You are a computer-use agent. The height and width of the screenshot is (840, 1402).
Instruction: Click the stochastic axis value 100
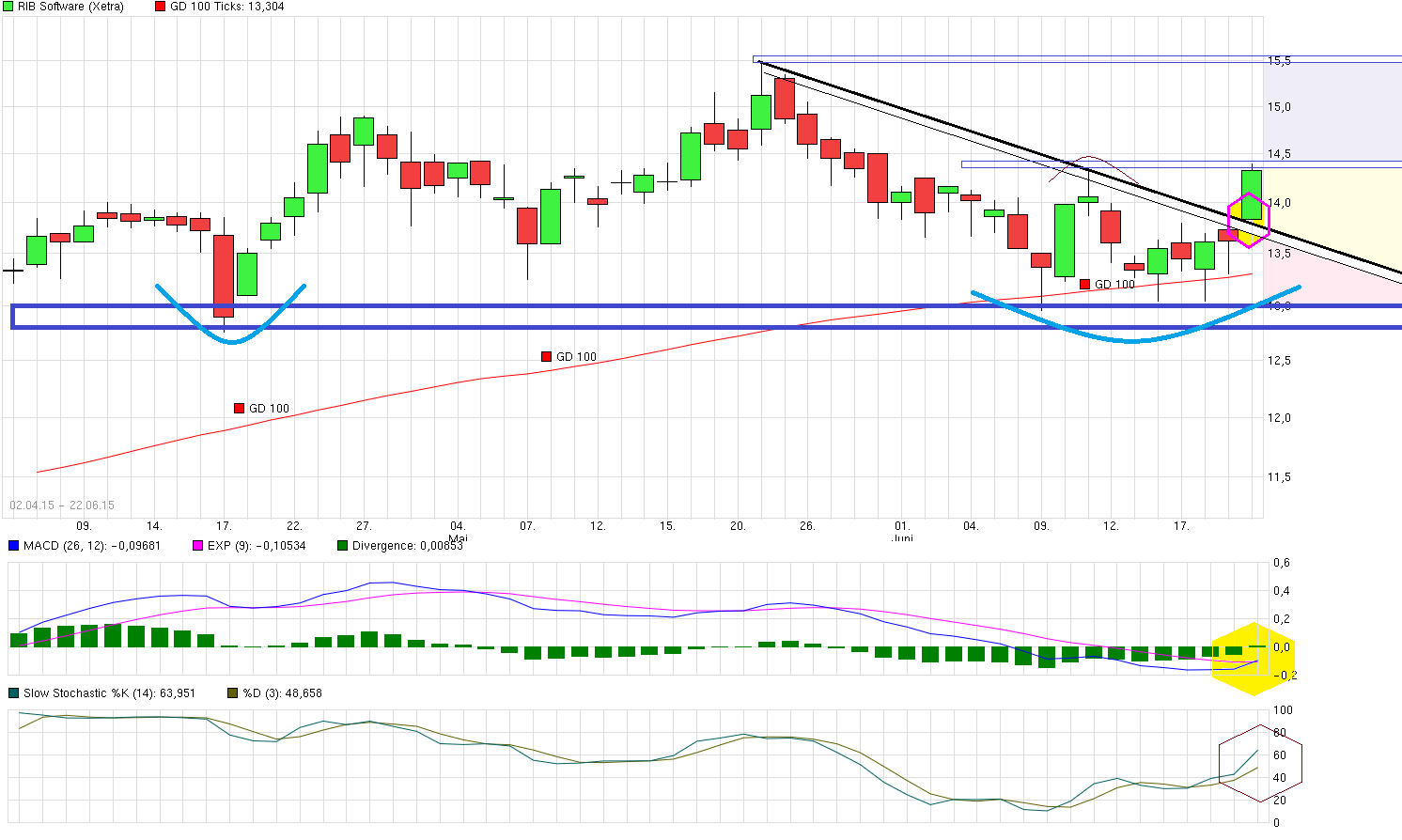[x=1283, y=710]
